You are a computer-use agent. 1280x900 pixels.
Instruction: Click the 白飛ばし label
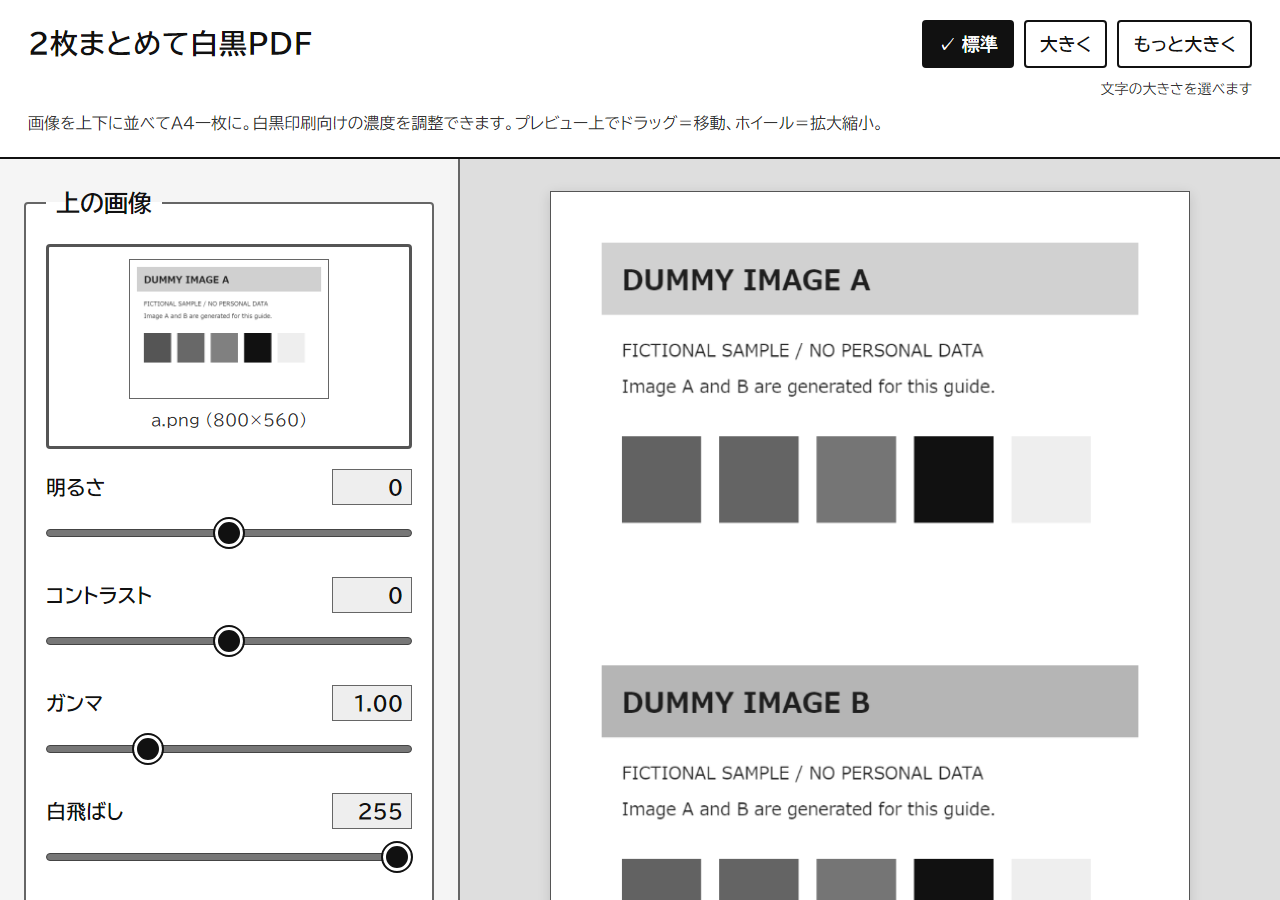click(x=85, y=811)
